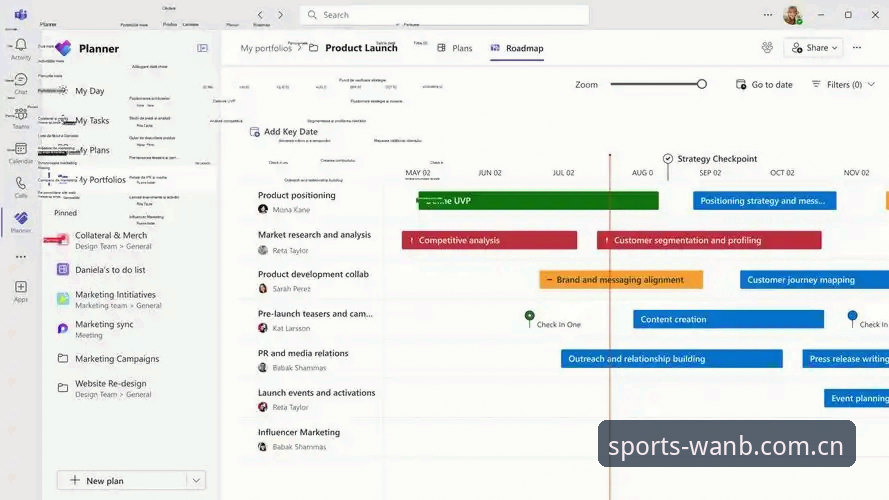Open Customer segmentation and profiling bar
Viewport: 889px width, 500px height.
coord(709,240)
